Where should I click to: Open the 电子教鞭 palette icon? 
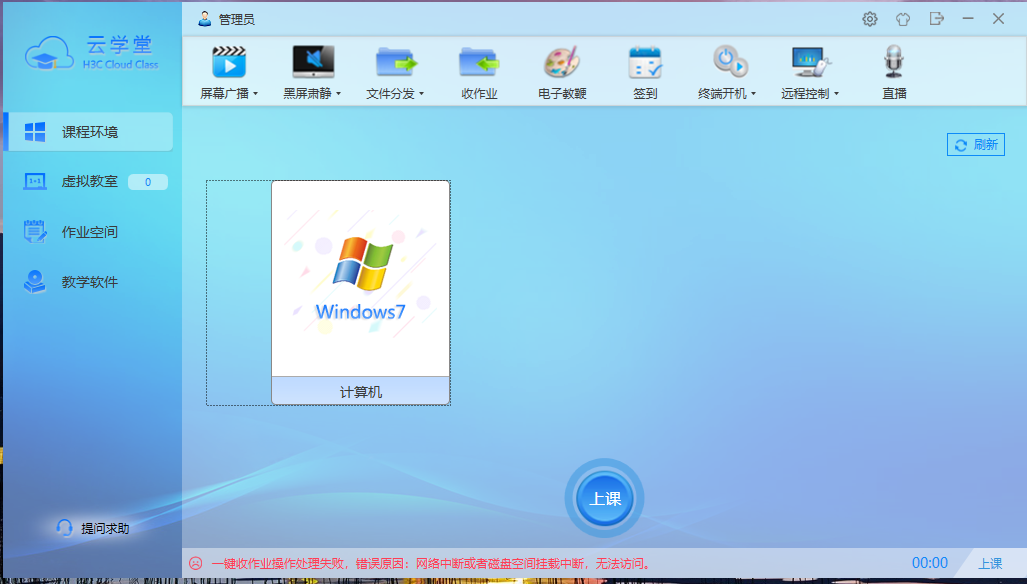point(562,62)
